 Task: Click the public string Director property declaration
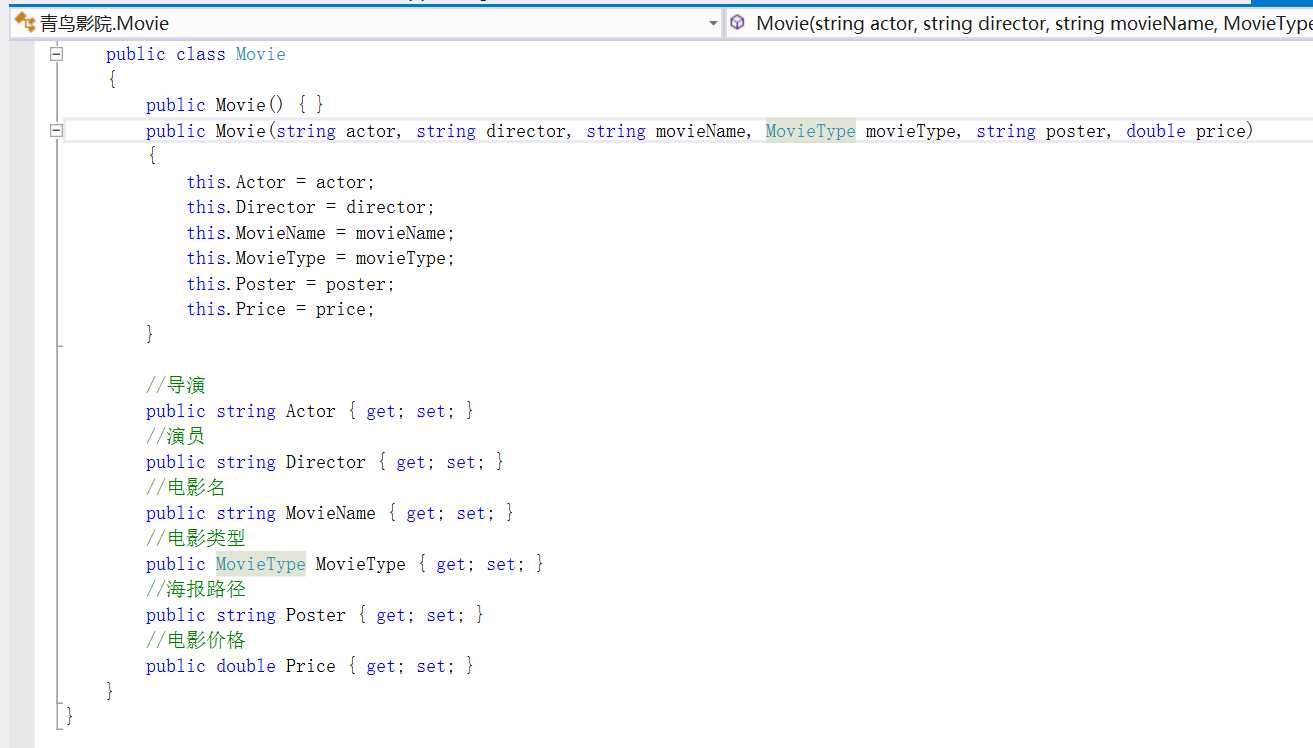pos(325,462)
